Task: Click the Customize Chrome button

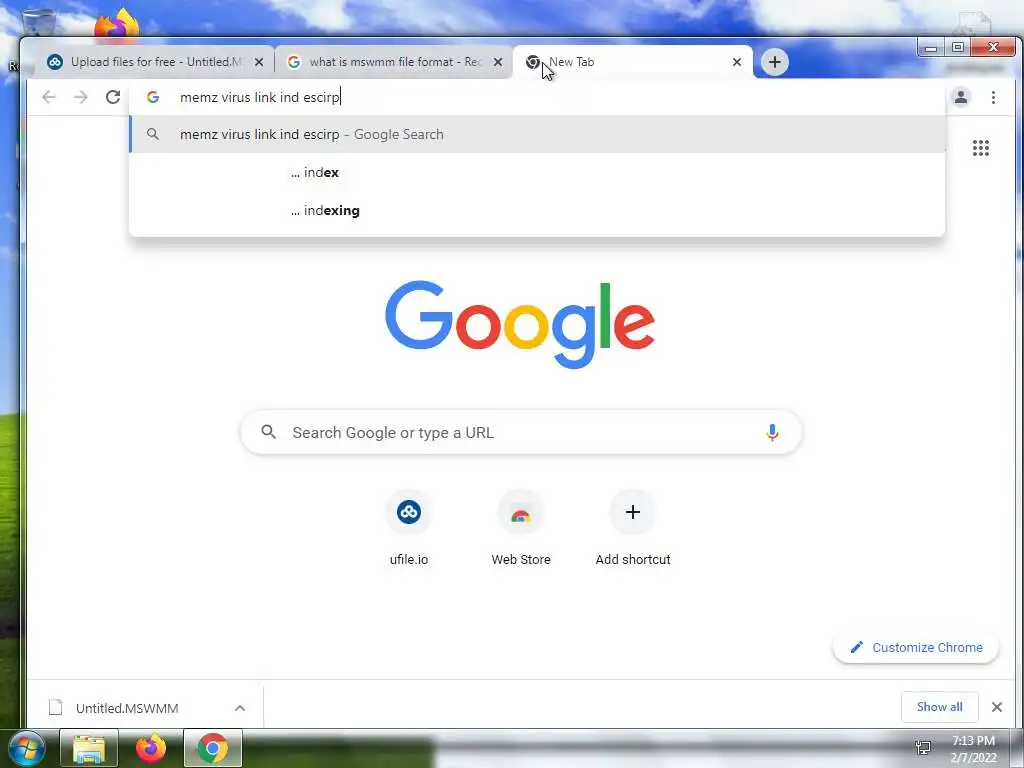Action: (x=916, y=647)
